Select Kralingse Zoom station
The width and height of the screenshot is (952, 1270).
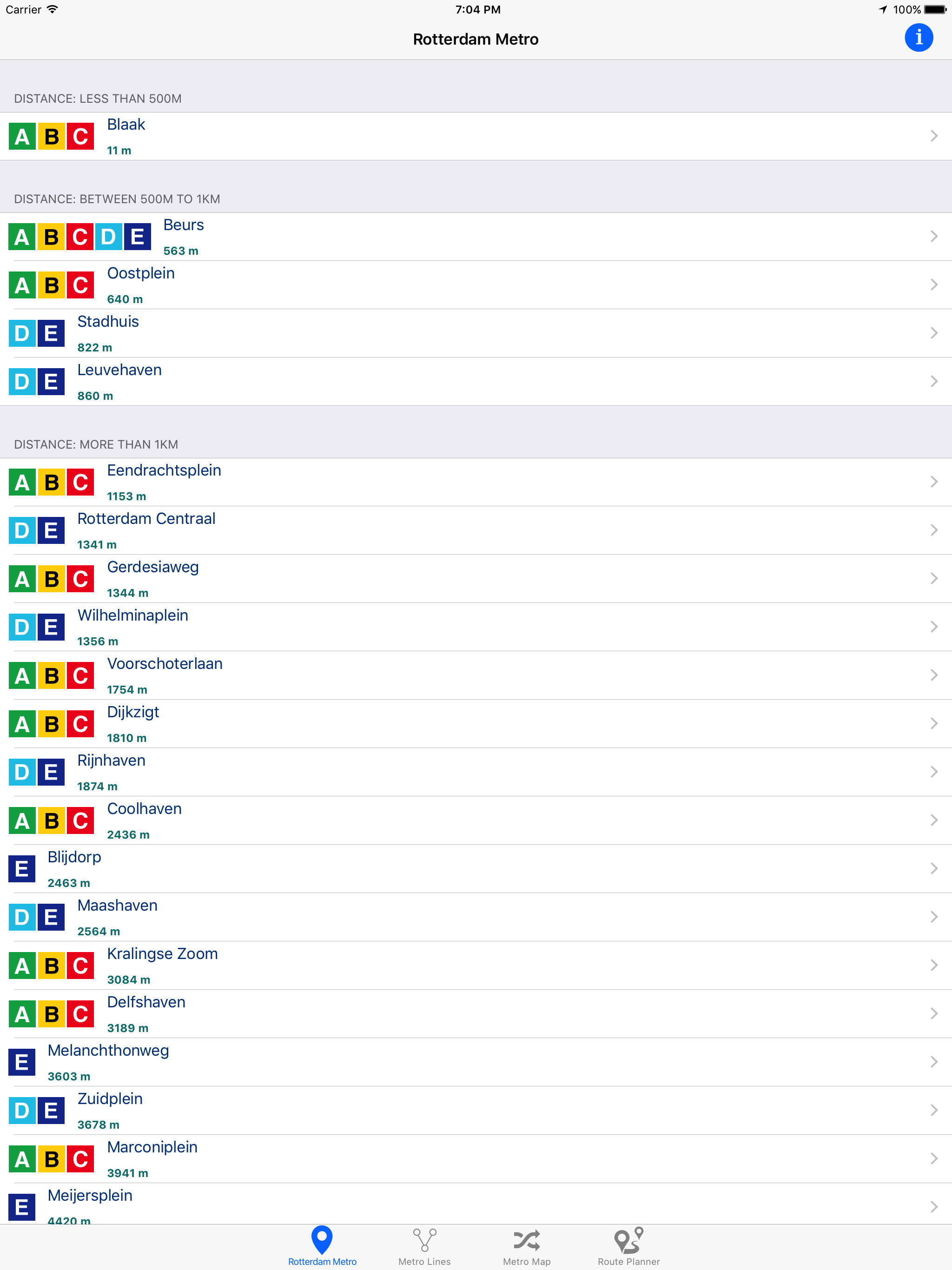point(476,965)
